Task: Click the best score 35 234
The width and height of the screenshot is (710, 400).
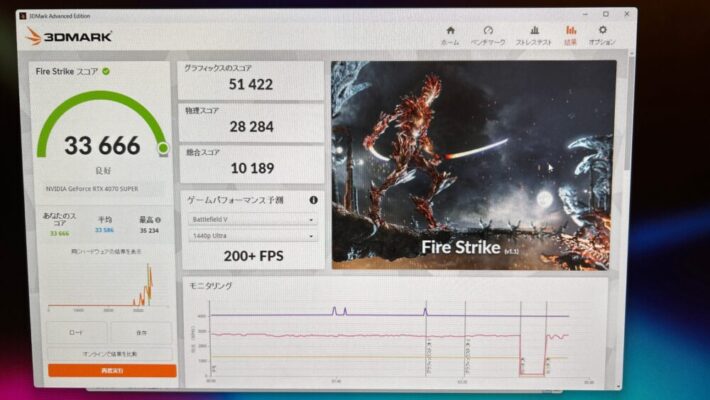Action: [149, 231]
